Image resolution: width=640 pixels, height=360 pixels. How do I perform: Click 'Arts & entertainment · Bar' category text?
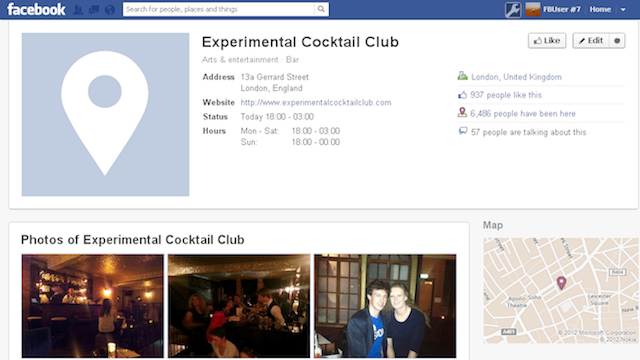[250, 60]
